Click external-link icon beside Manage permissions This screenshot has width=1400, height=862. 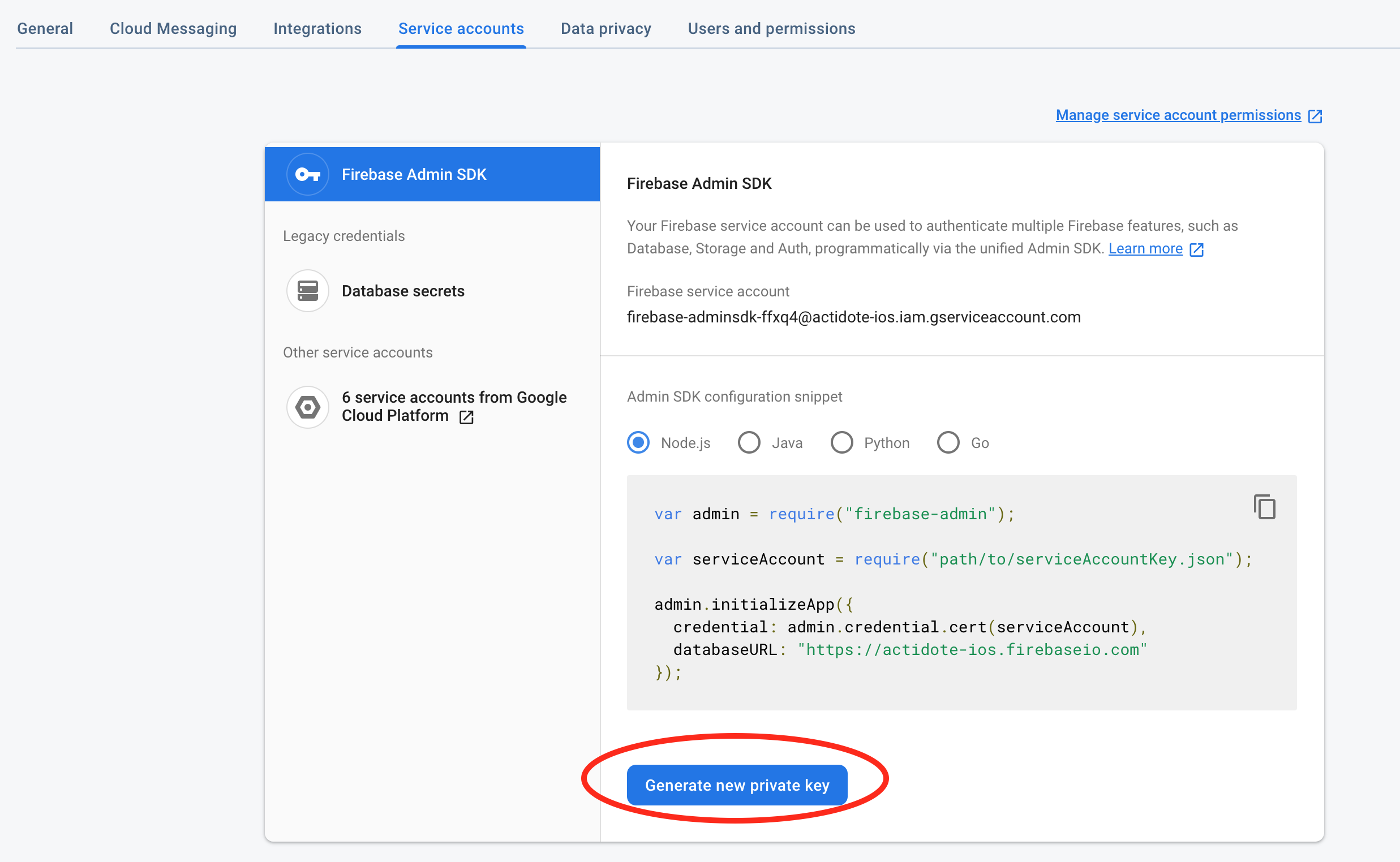click(1315, 116)
